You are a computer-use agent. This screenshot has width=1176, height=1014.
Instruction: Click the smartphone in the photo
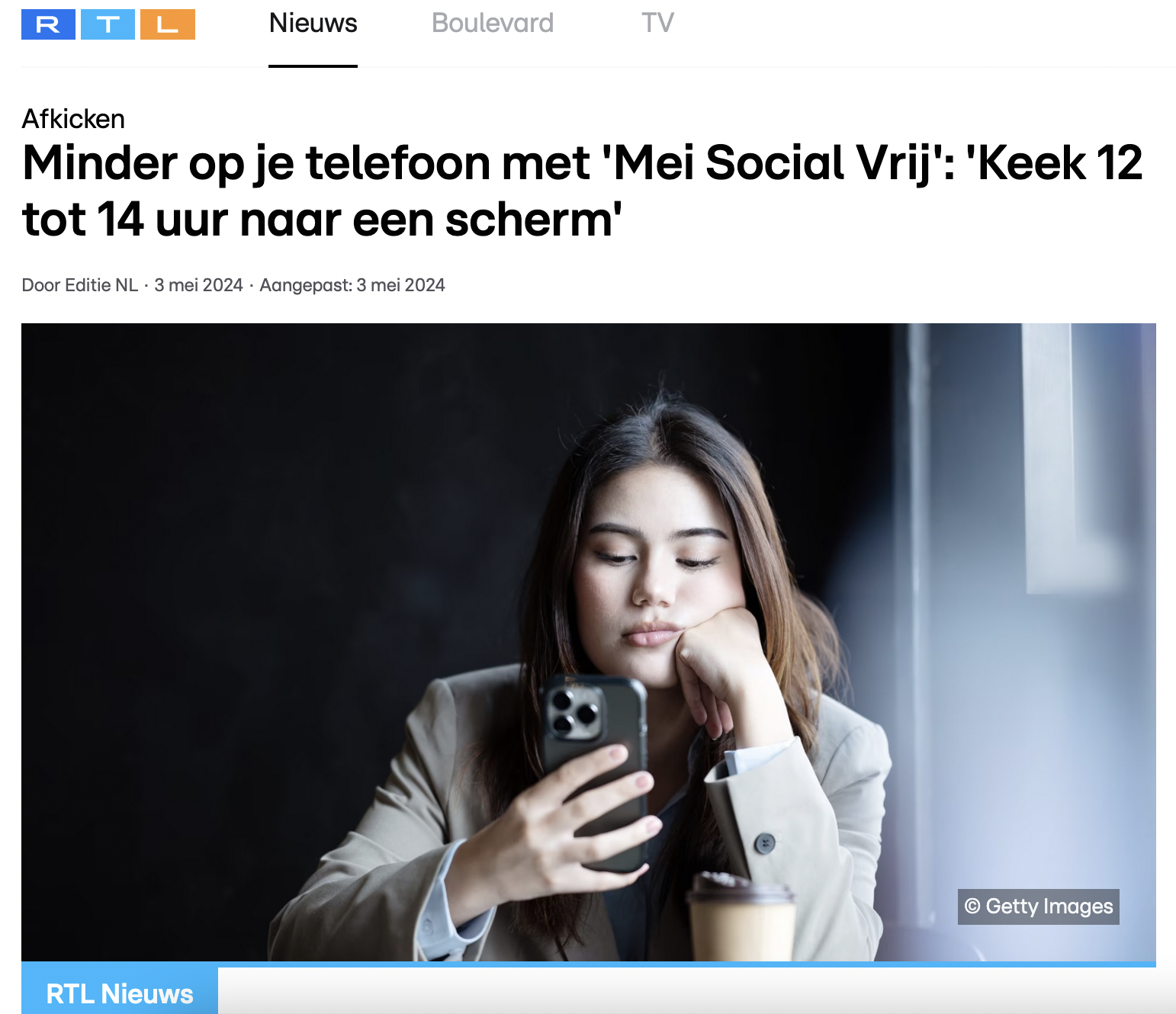coord(595,770)
